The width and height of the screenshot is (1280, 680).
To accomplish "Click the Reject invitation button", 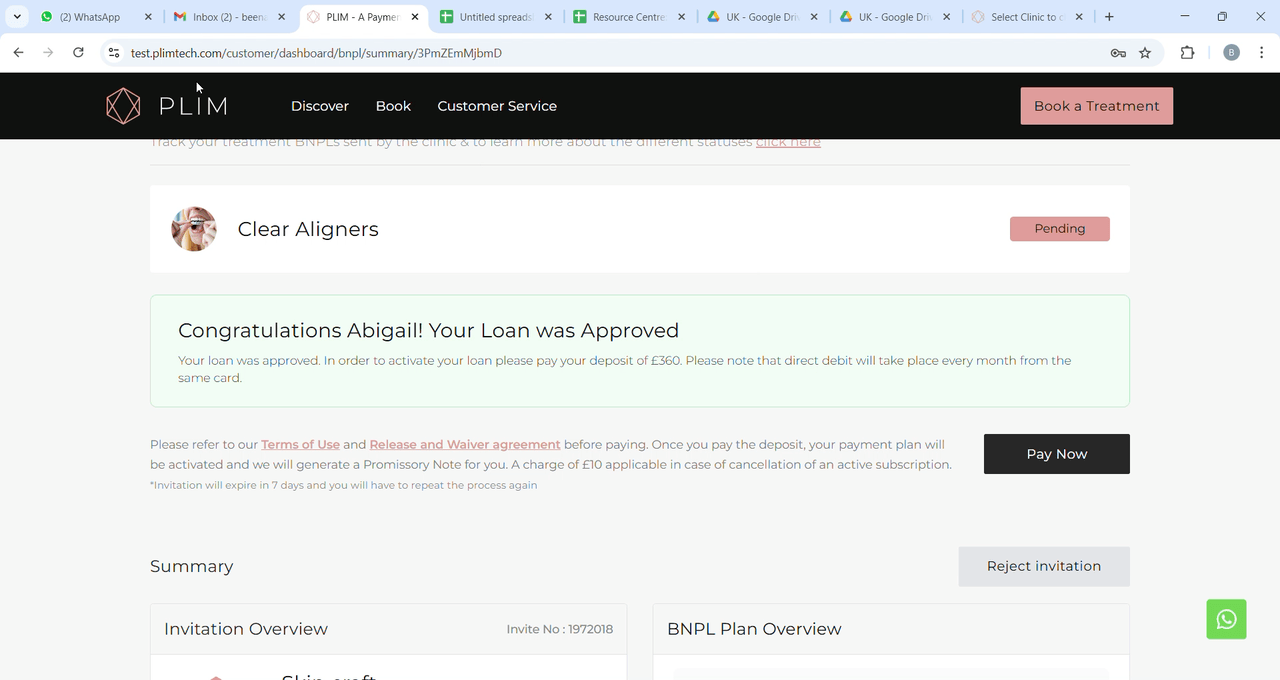I will (x=1044, y=566).
